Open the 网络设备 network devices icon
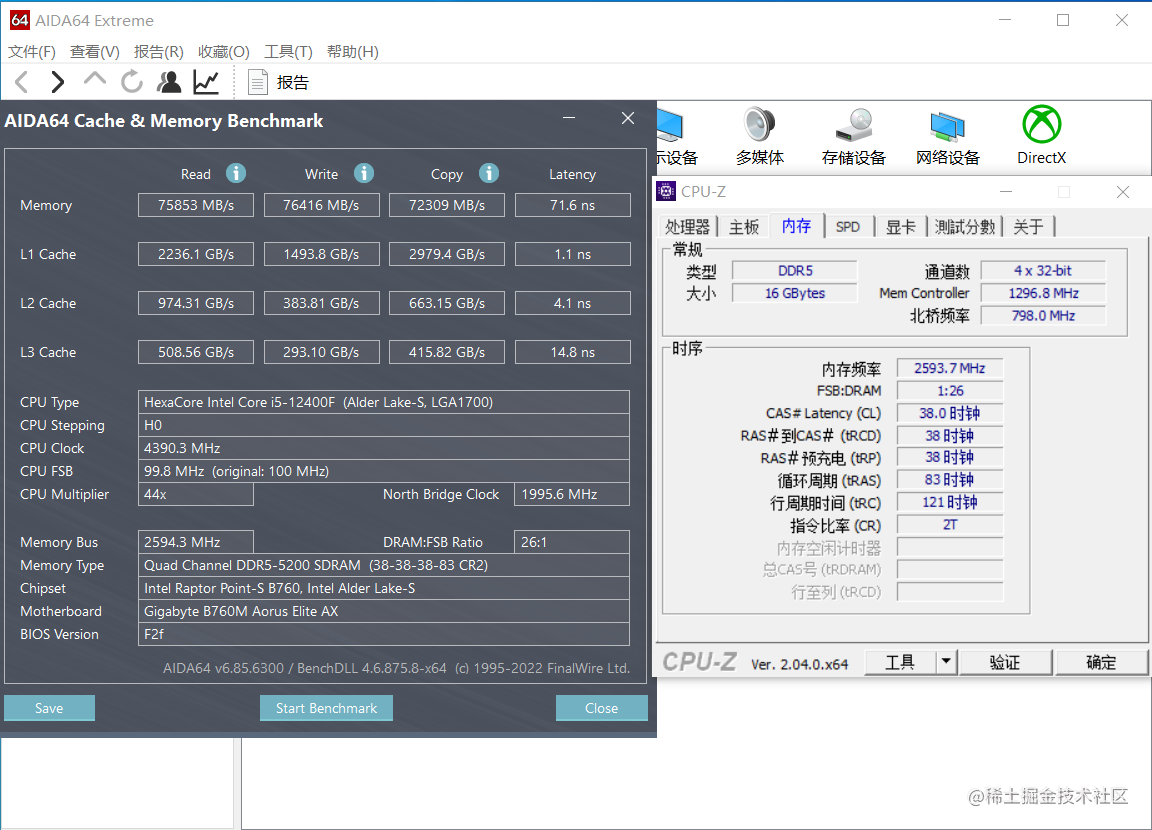The width and height of the screenshot is (1152, 830). 948,136
